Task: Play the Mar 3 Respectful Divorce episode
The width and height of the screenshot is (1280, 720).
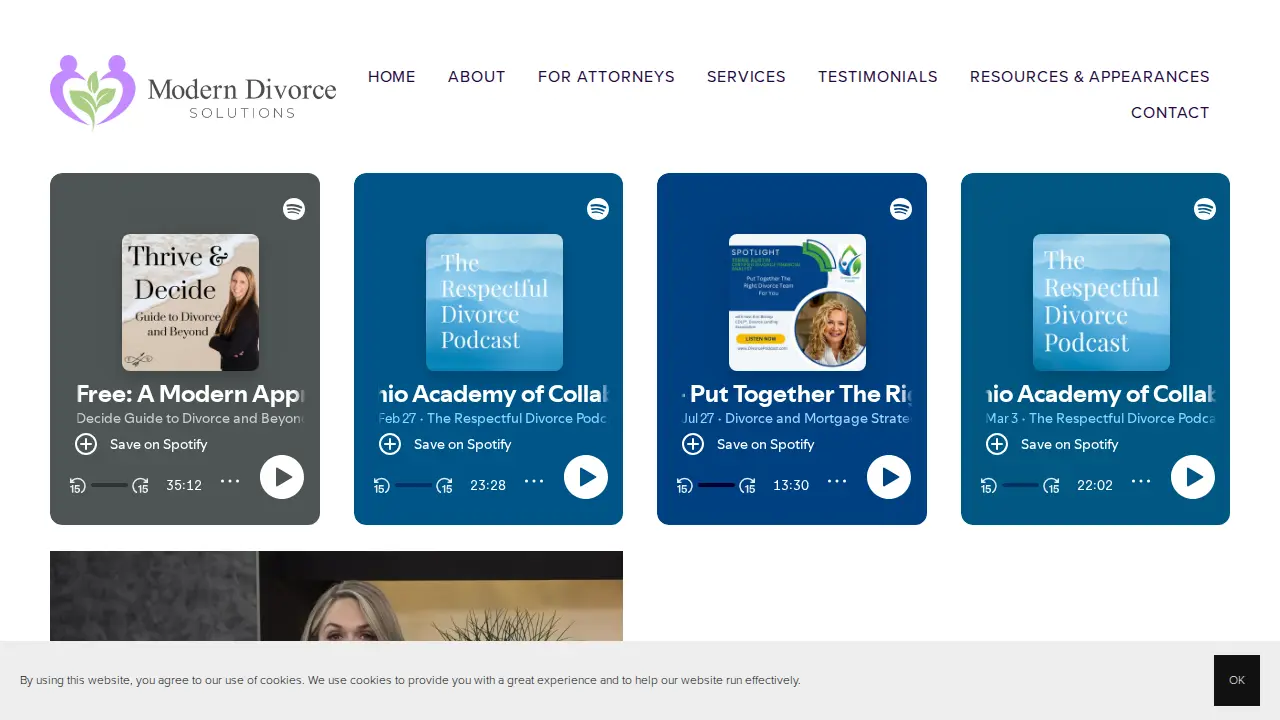Action: pyautogui.click(x=1193, y=477)
